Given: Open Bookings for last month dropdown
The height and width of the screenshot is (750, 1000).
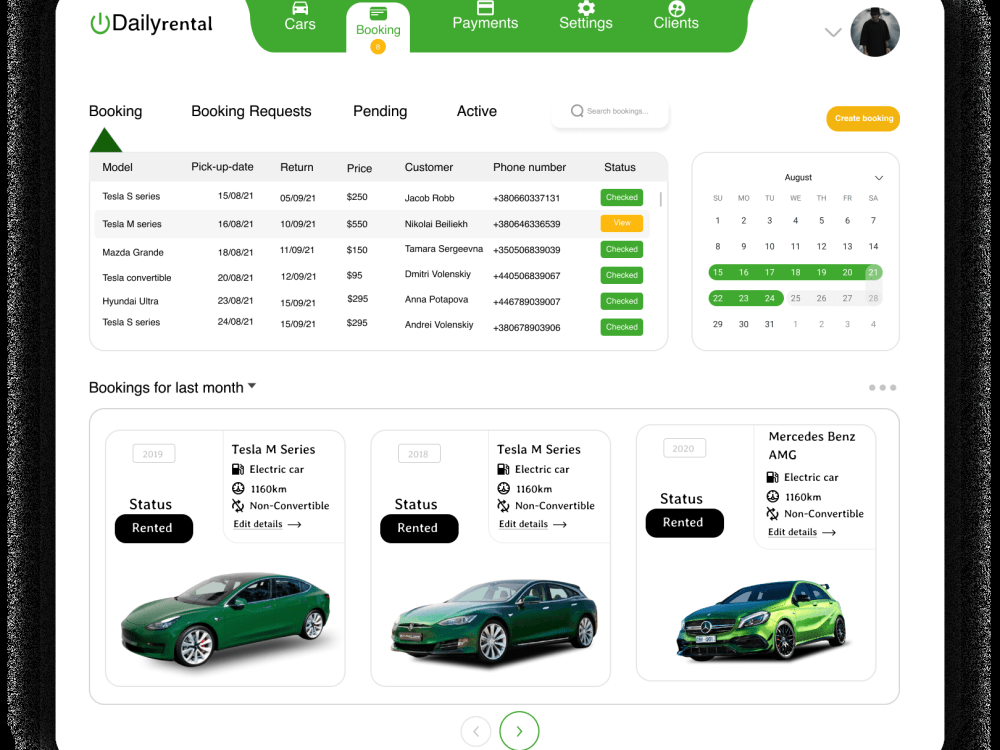Looking at the screenshot, I should click(252, 386).
